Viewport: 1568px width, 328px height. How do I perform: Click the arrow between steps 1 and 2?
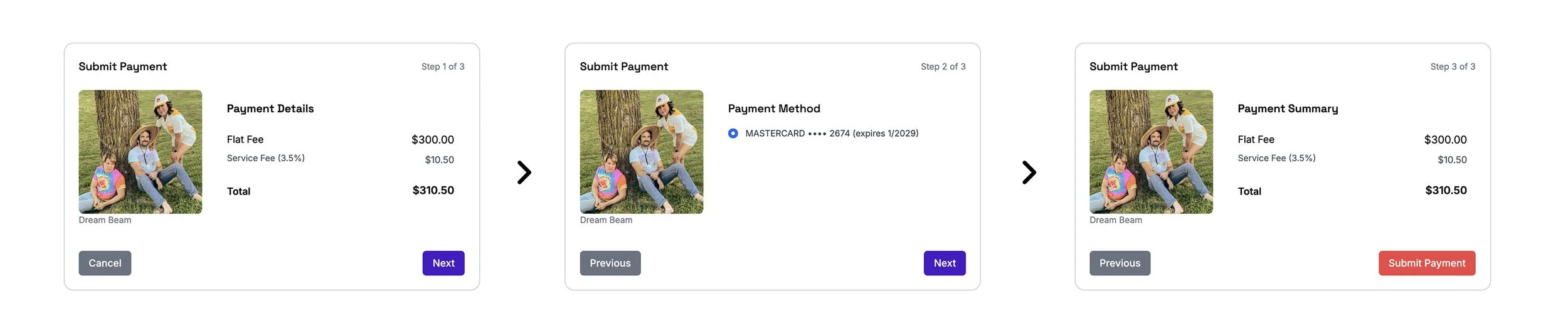tap(524, 172)
